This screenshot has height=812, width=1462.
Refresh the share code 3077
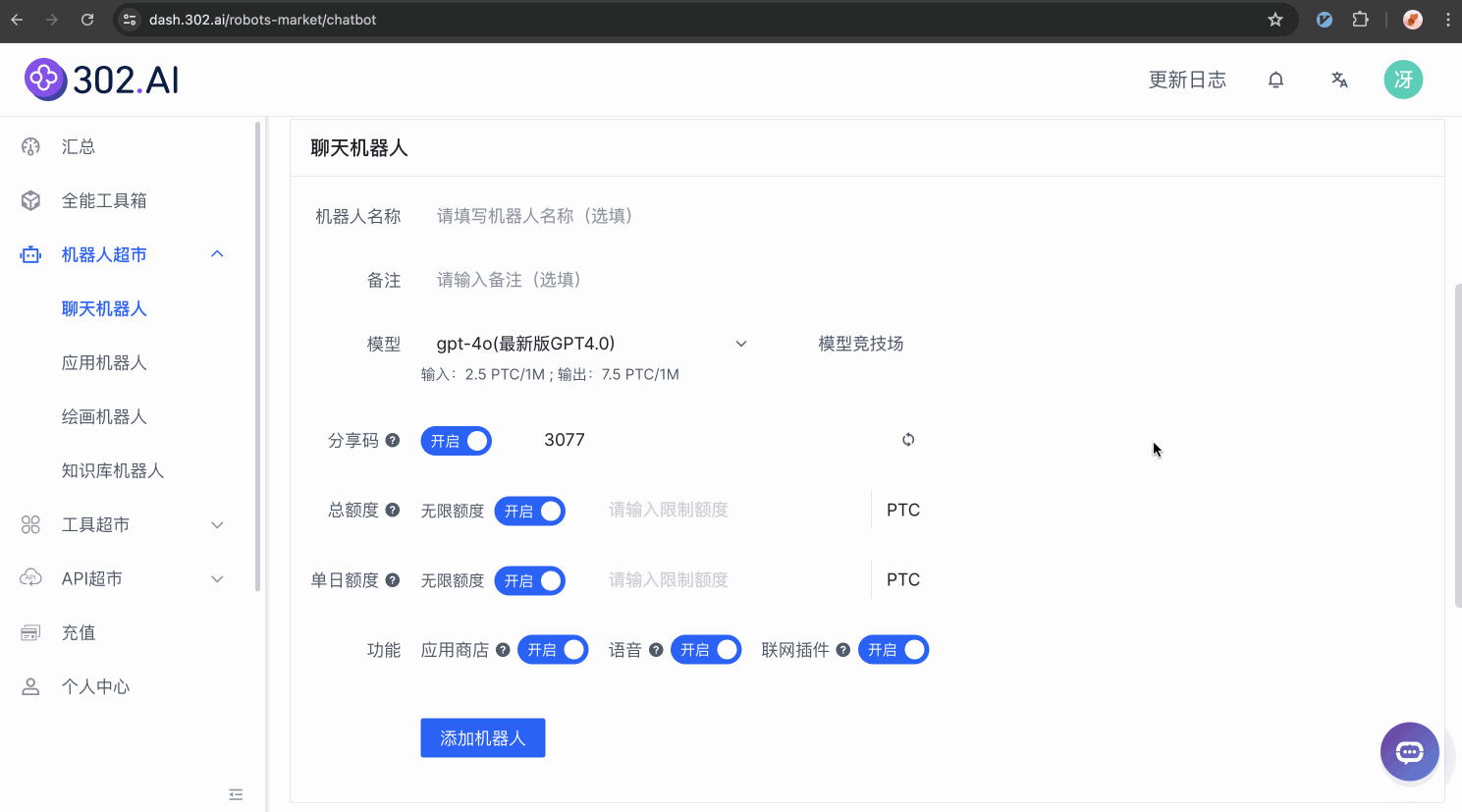tap(908, 440)
